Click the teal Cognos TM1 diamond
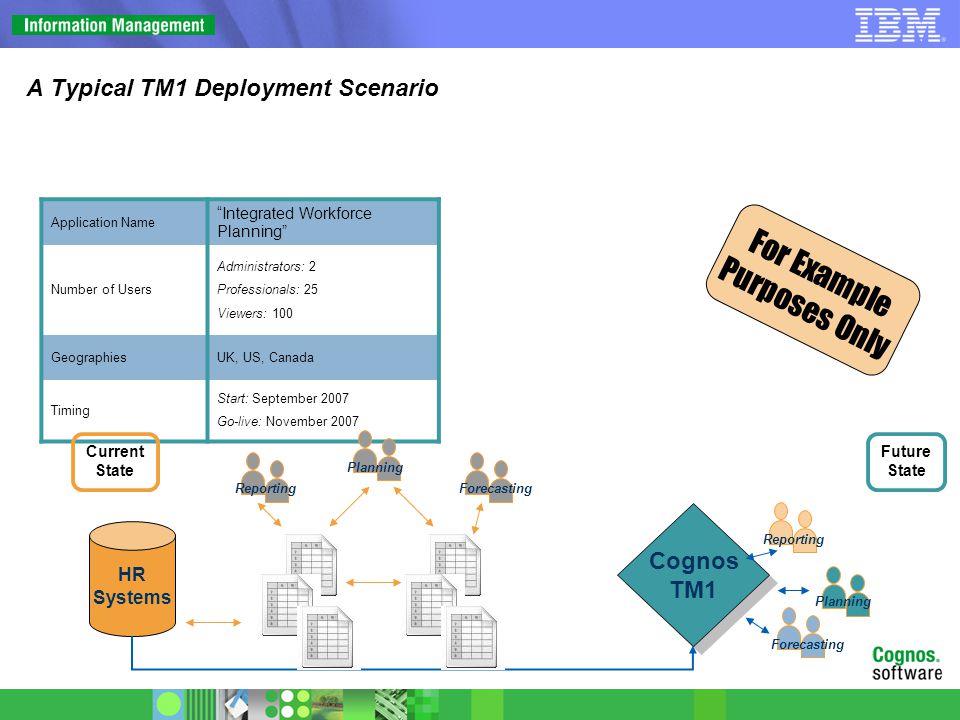 point(693,575)
